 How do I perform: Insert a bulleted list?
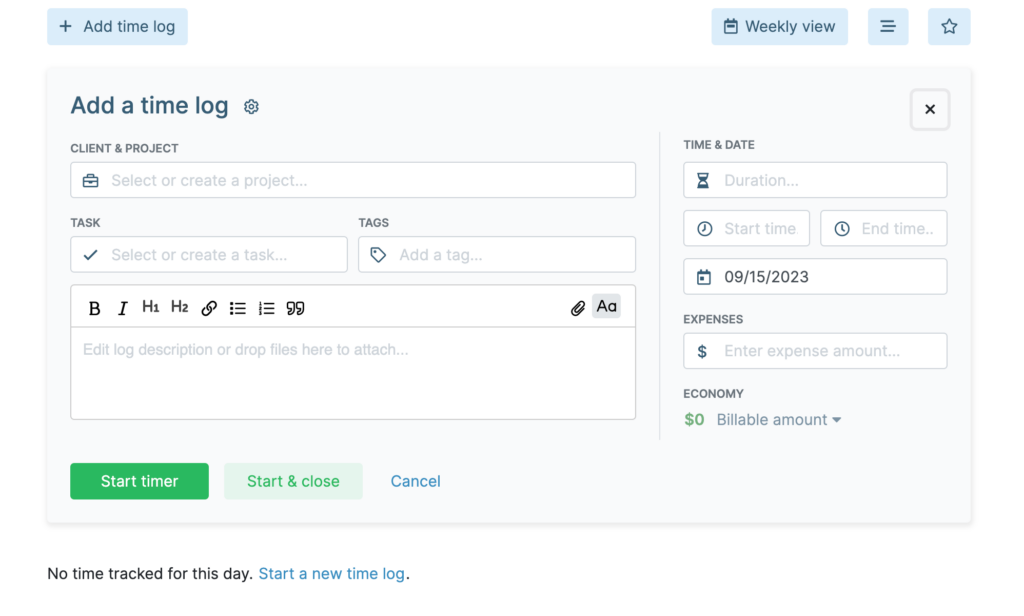pyautogui.click(x=238, y=308)
